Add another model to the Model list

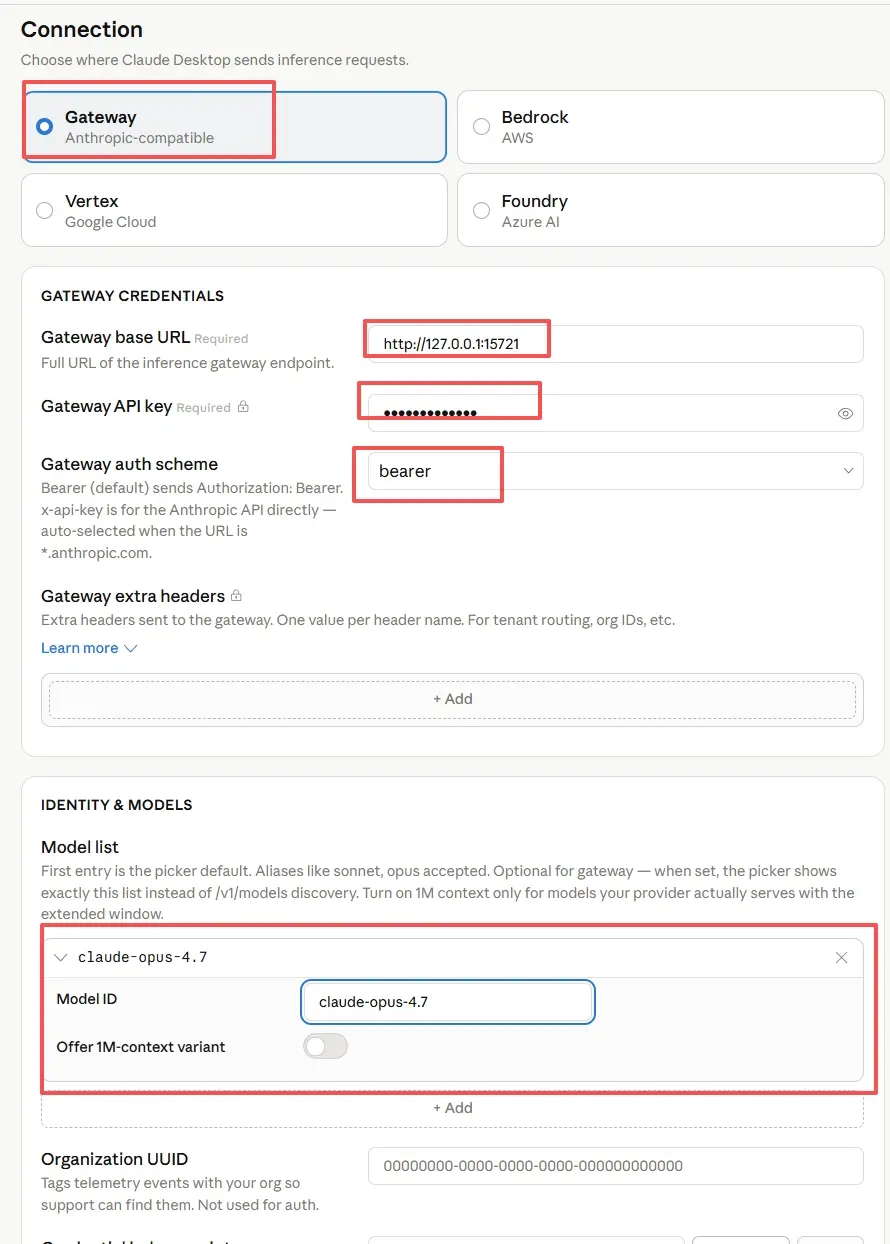pos(453,1108)
